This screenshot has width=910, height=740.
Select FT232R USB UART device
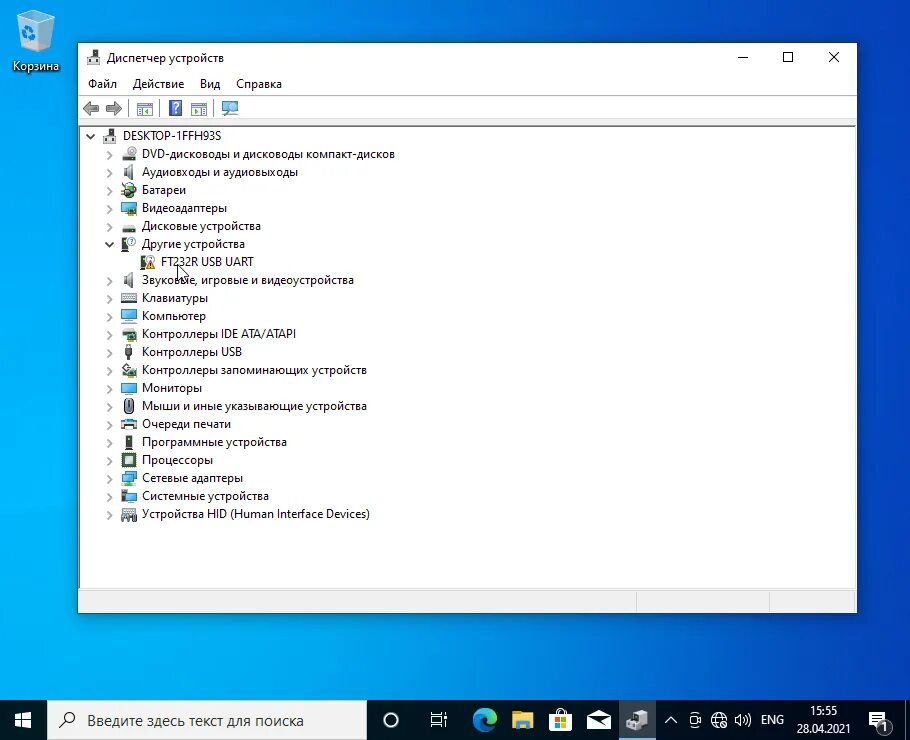coord(207,262)
